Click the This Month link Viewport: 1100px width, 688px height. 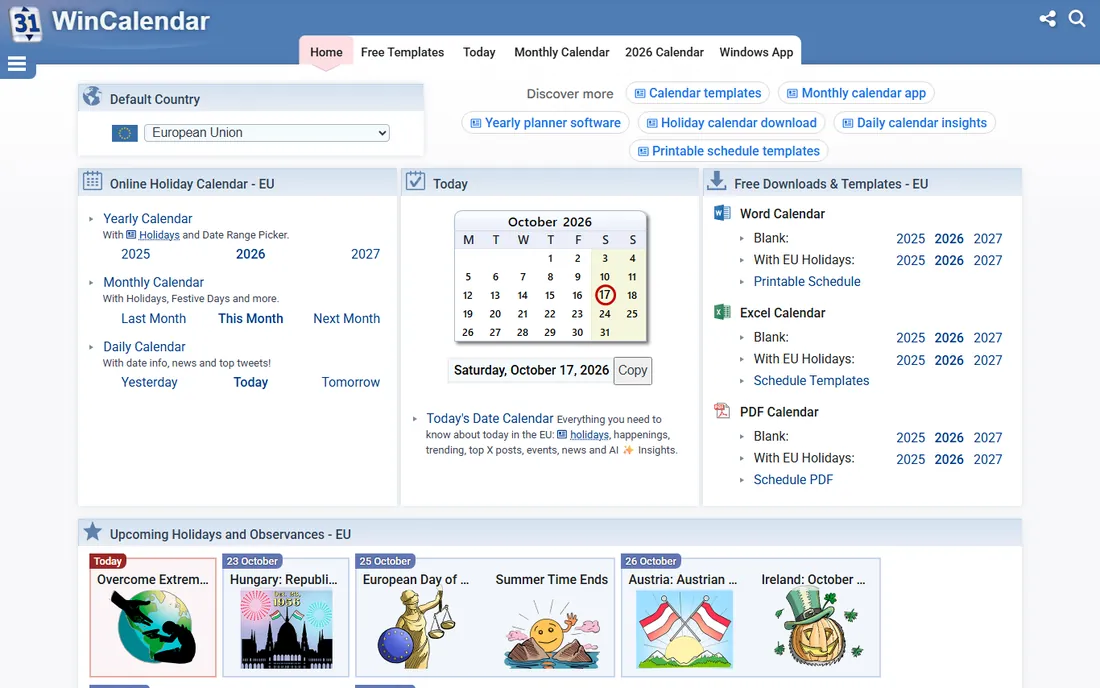[250, 318]
